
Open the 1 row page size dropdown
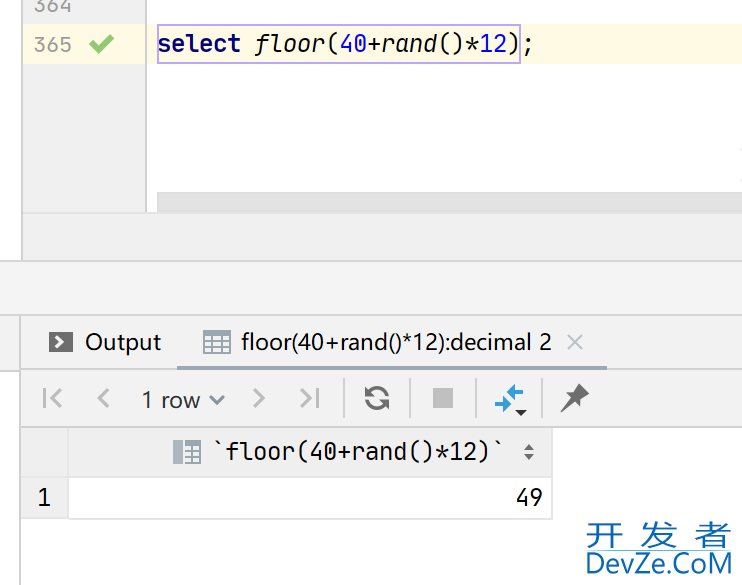183,400
